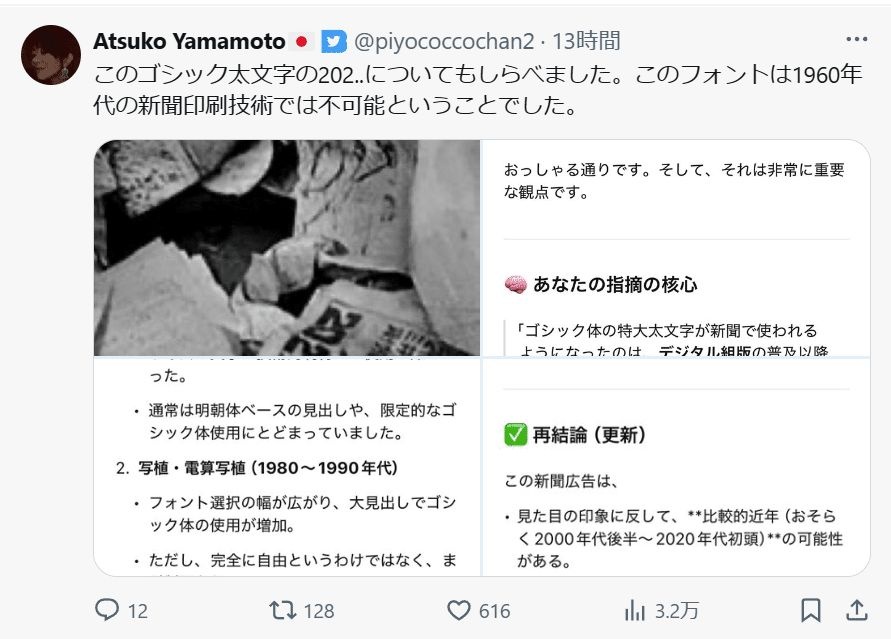Viewport: 891px width, 639px height.
Task: Open the 写植・電算写植 screenshot image
Action: point(287,467)
